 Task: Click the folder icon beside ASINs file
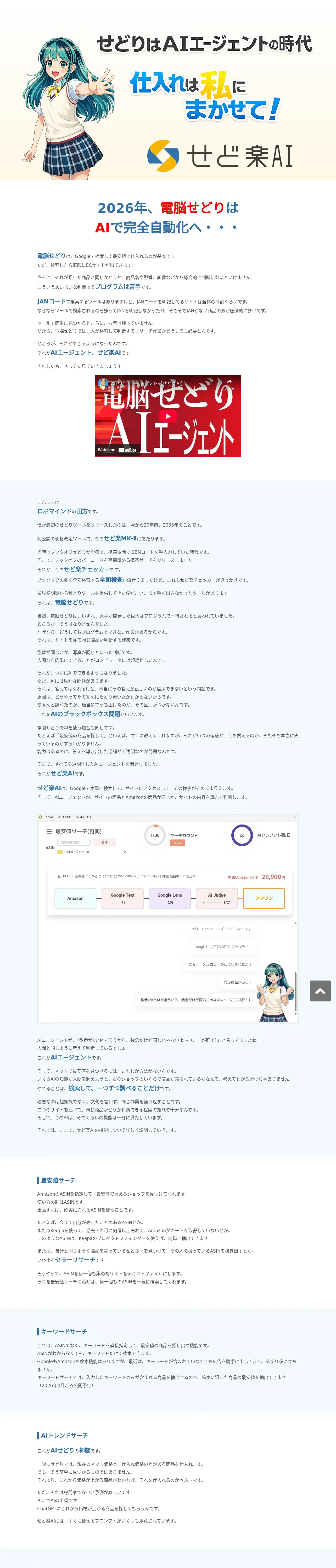click(x=60, y=852)
